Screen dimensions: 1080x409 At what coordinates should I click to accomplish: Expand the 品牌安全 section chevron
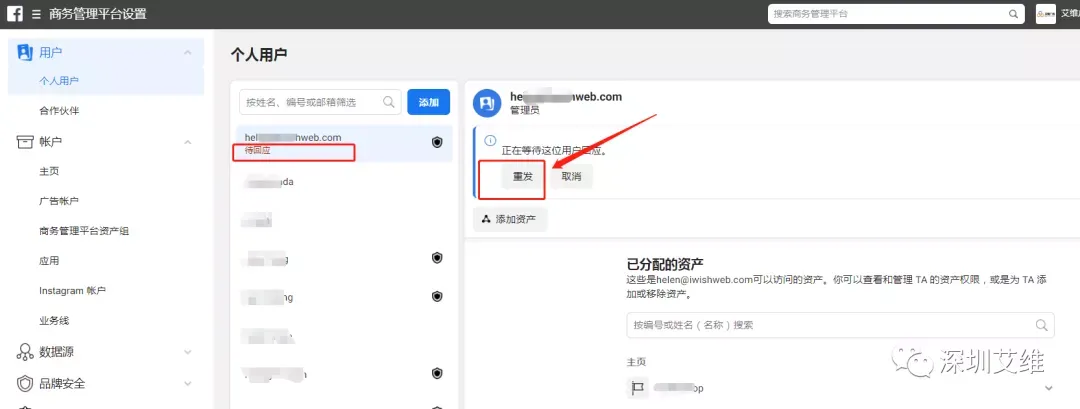[187, 383]
